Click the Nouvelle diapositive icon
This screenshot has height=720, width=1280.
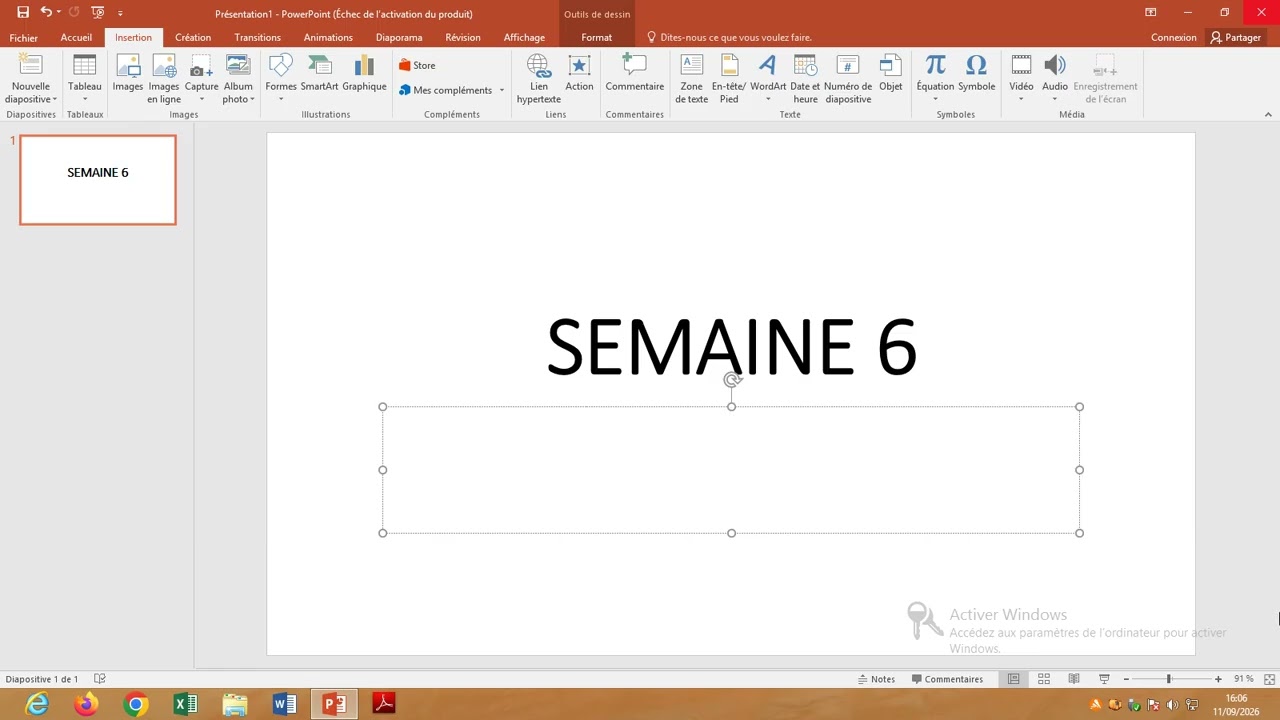click(x=31, y=65)
